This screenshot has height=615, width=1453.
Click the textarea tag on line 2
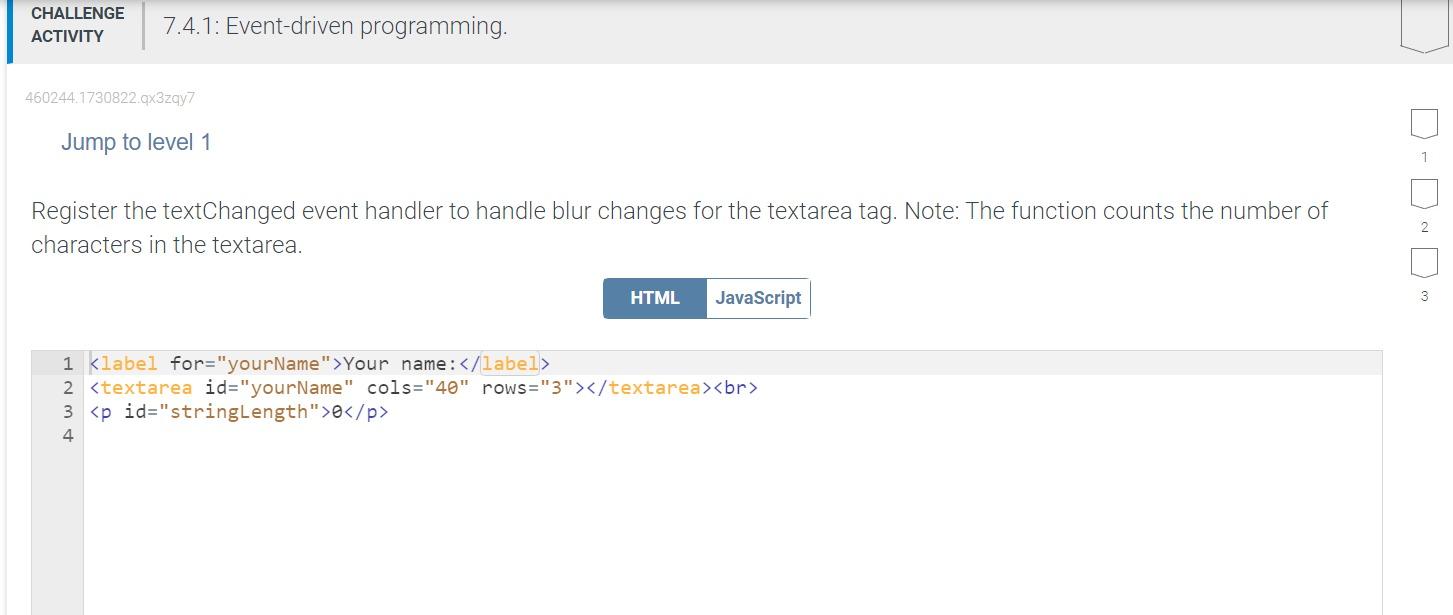point(148,387)
